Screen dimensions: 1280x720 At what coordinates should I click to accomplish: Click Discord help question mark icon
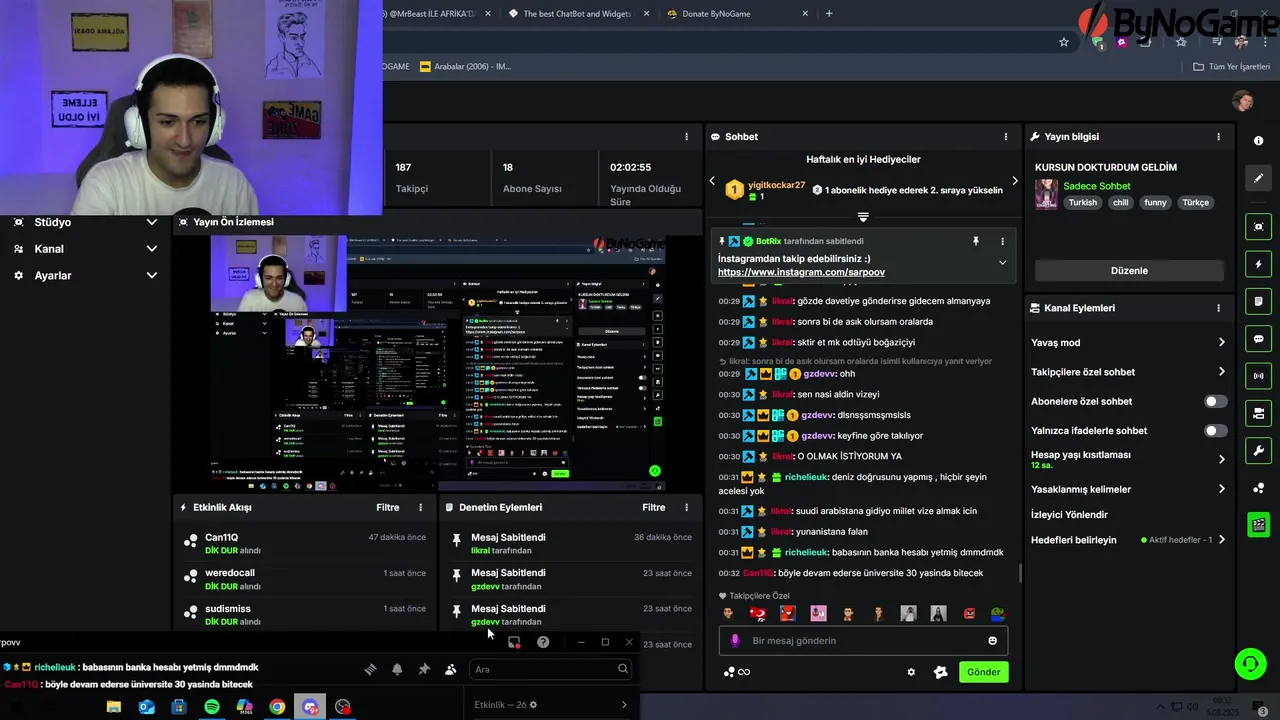click(543, 642)
